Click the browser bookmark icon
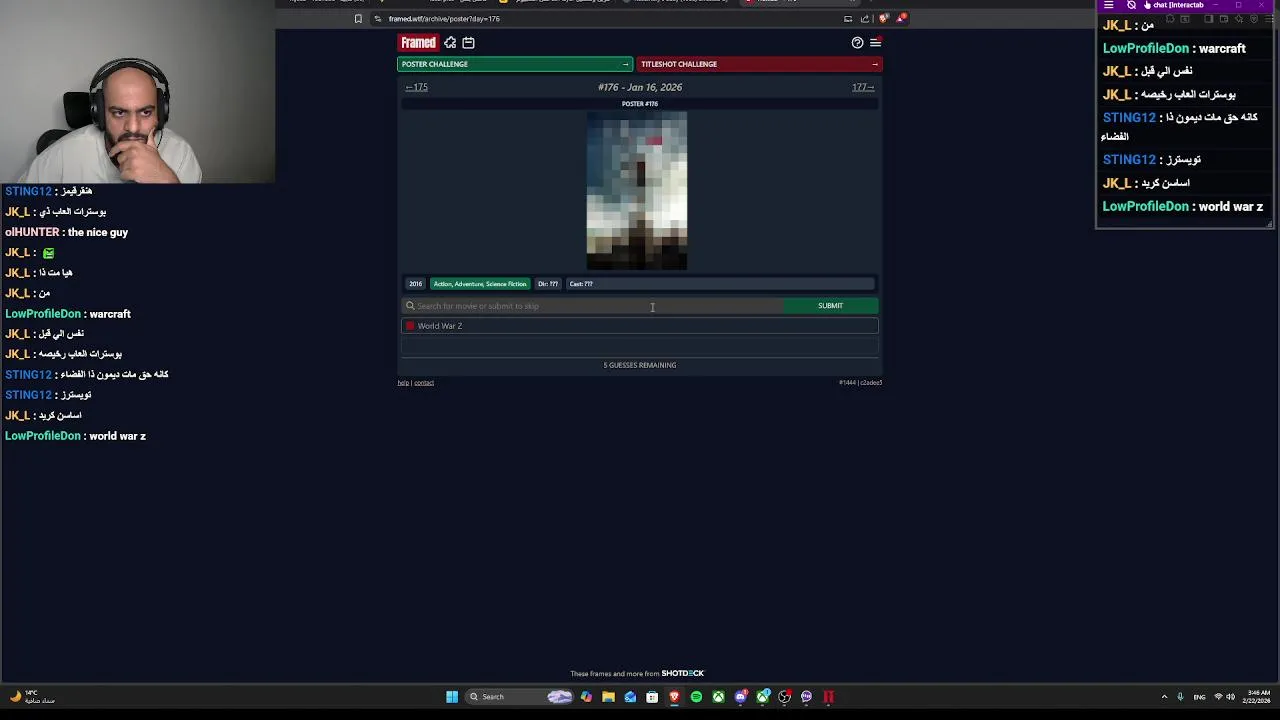Image resolution: width=1280 pixels, height=720 pixels. [358, 18]
